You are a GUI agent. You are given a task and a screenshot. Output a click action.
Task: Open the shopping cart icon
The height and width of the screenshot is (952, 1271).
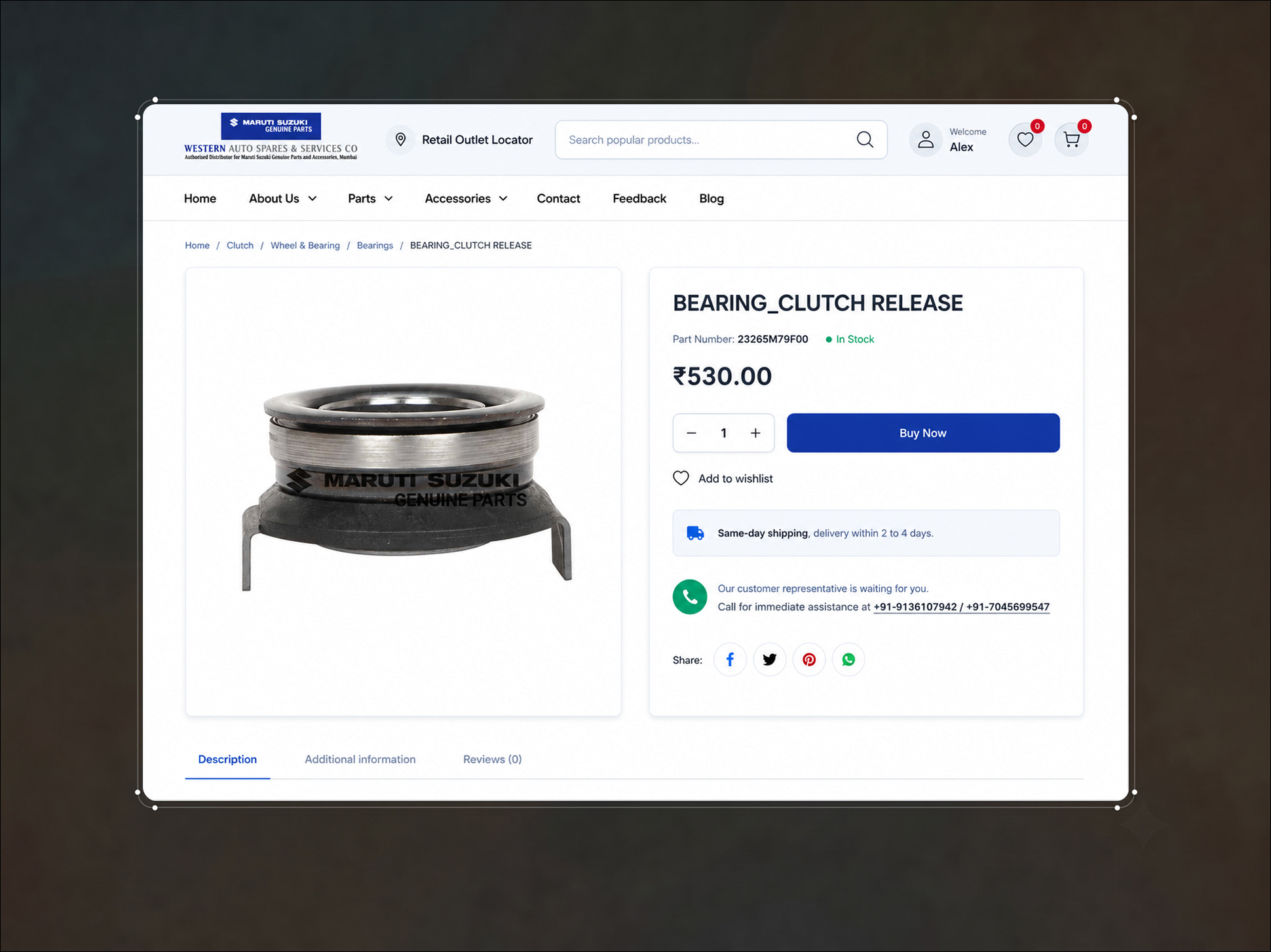[x=1071, y=140]
